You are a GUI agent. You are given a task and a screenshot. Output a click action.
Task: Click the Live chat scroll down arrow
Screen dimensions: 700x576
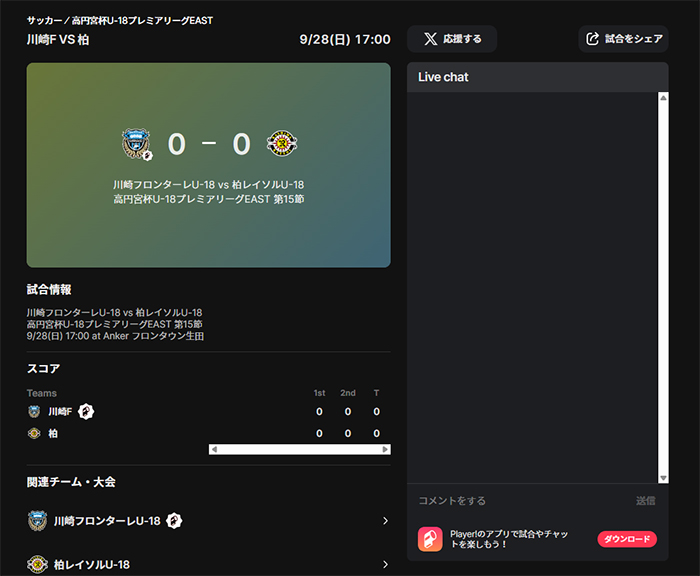(x=663, y=478)
